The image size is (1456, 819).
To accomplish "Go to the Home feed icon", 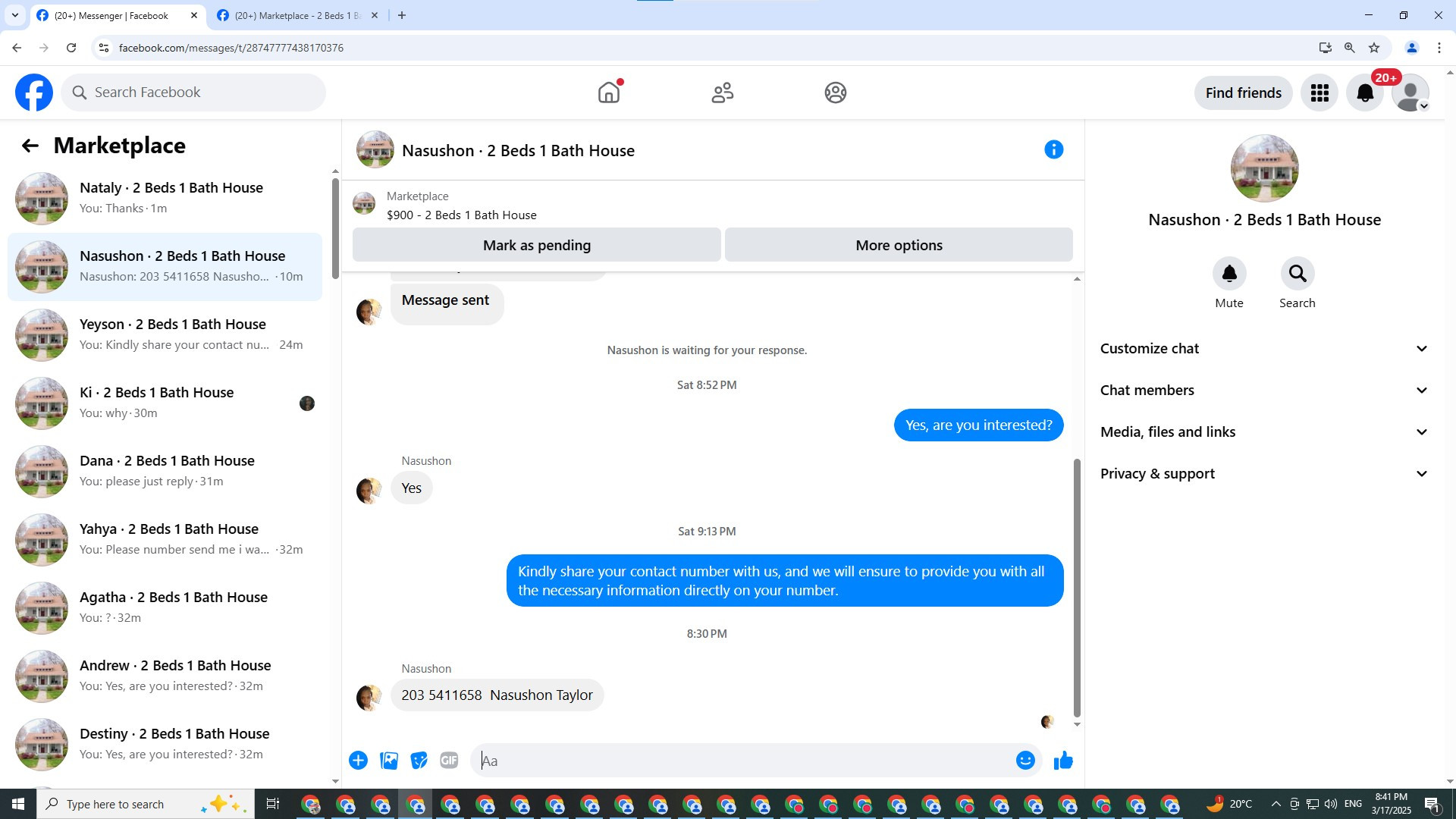I will 609,93.
